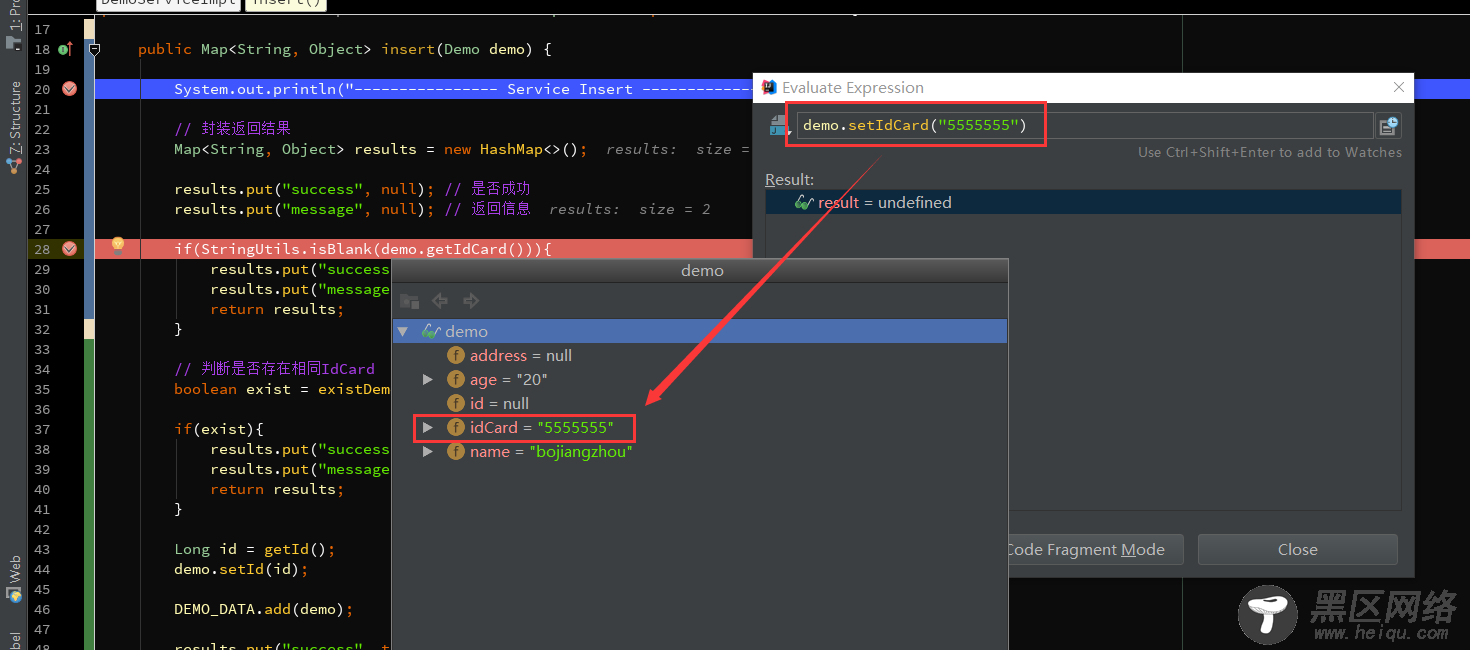The image size is (1470, 650).
Task: Click the 'Result:' label
Action: (790, 180)
